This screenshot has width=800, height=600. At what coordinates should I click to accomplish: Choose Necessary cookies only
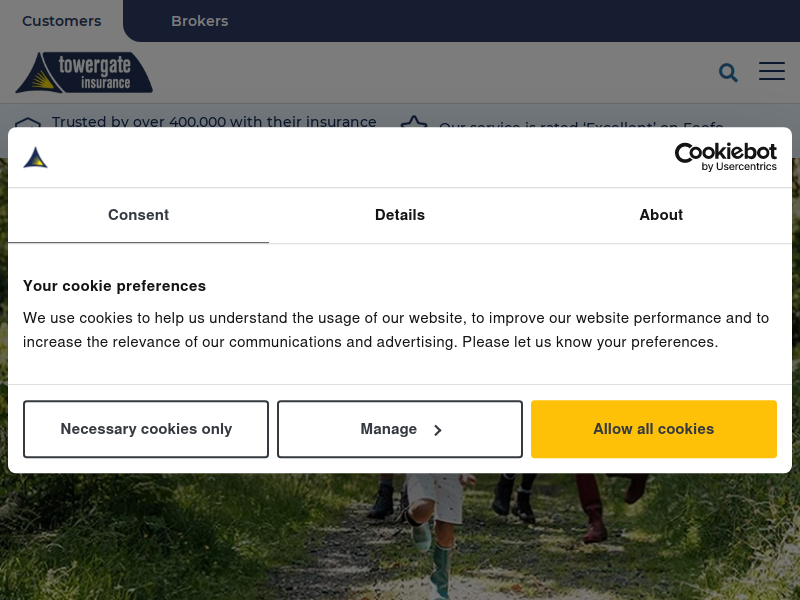(x=146, y=429)
